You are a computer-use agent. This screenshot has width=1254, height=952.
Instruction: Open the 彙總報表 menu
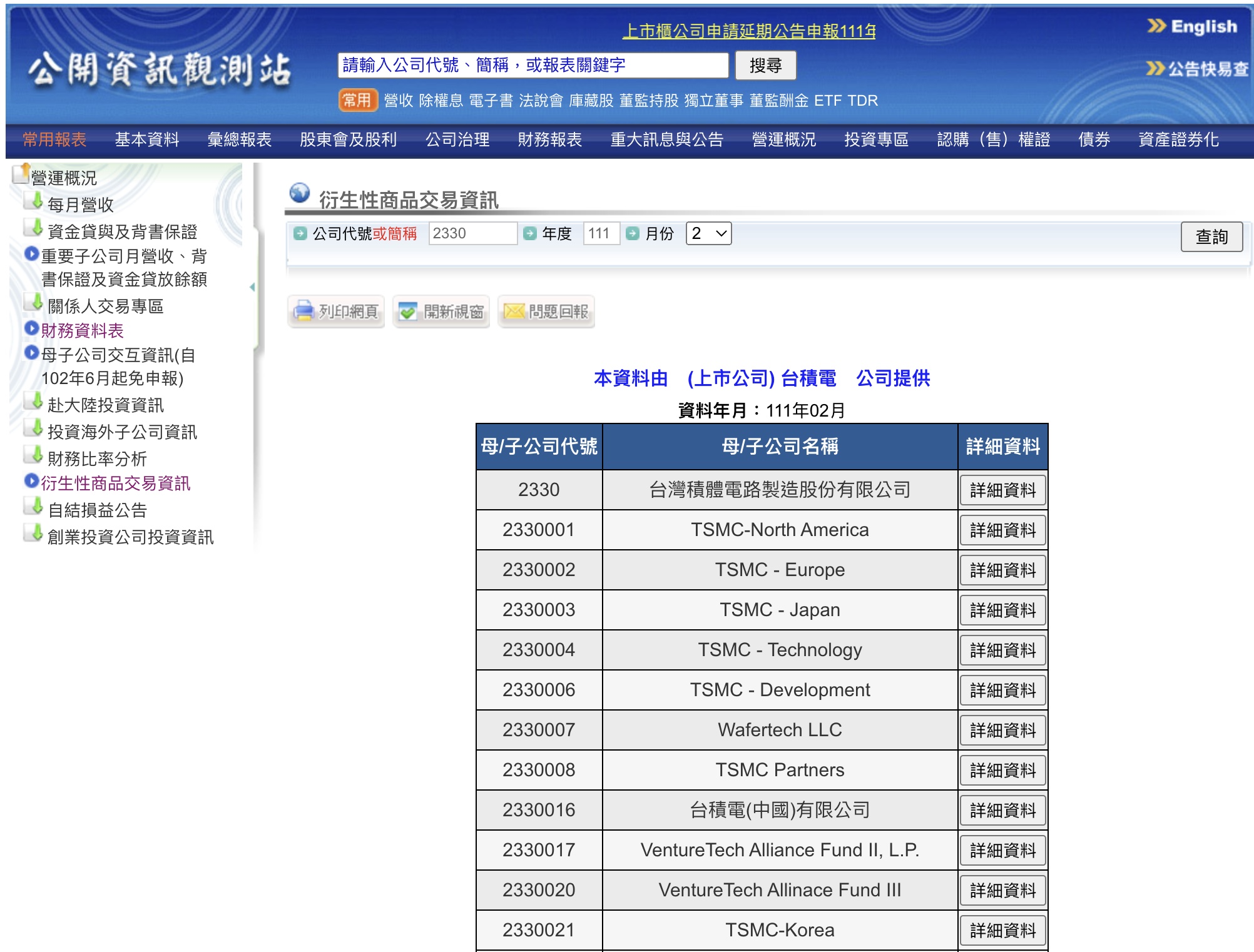[x=240, y=139]
